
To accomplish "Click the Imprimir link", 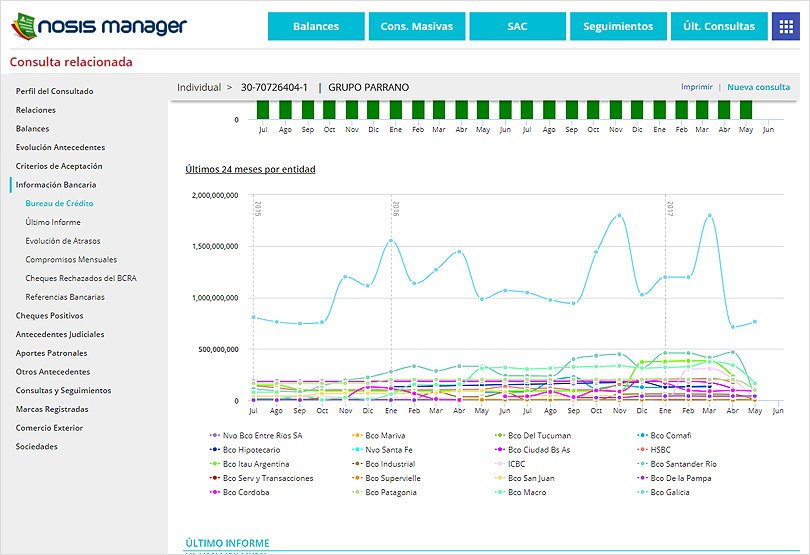I will [696, 87].
